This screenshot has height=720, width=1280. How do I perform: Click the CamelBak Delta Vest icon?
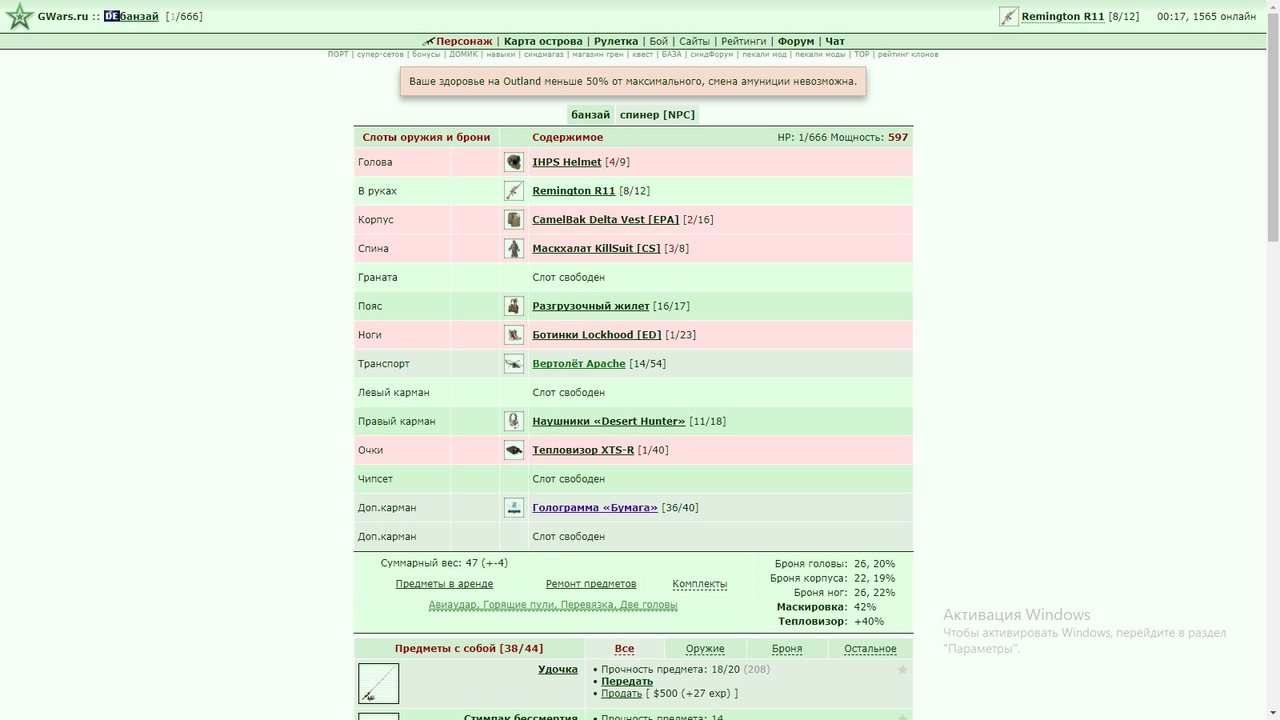pos(514,220)
